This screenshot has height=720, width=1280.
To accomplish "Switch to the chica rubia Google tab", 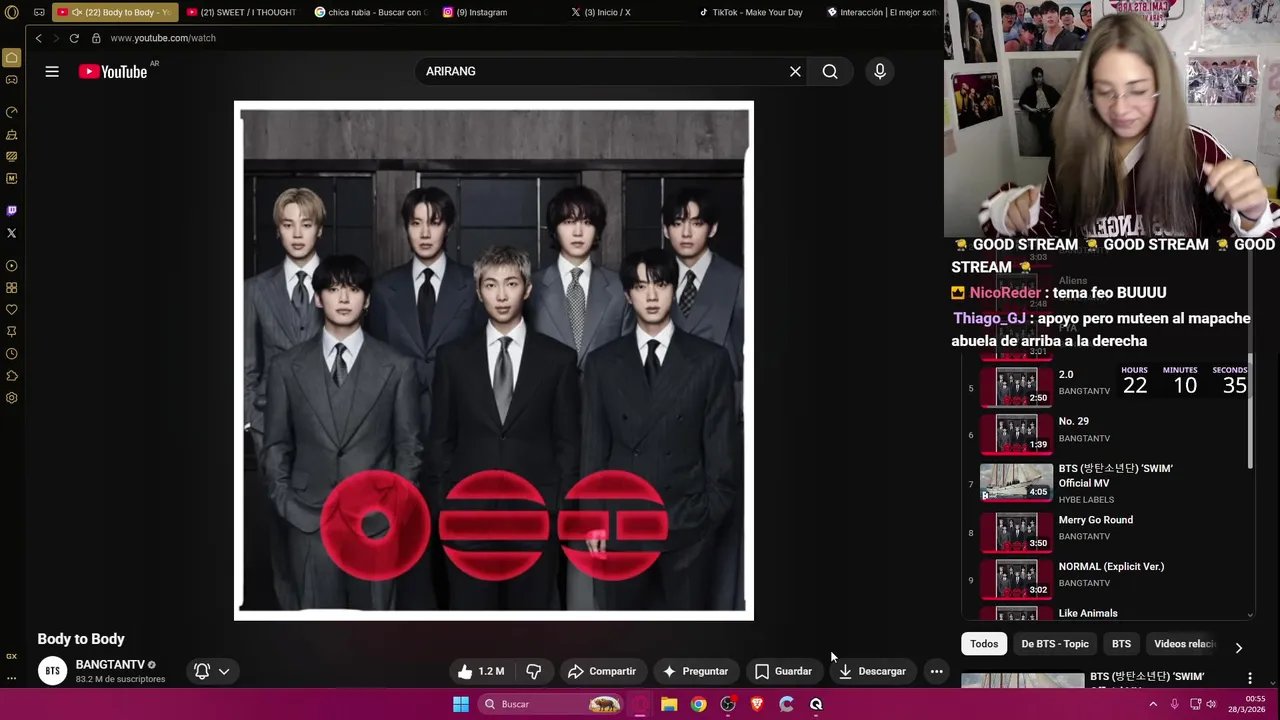I will [371, 12].
